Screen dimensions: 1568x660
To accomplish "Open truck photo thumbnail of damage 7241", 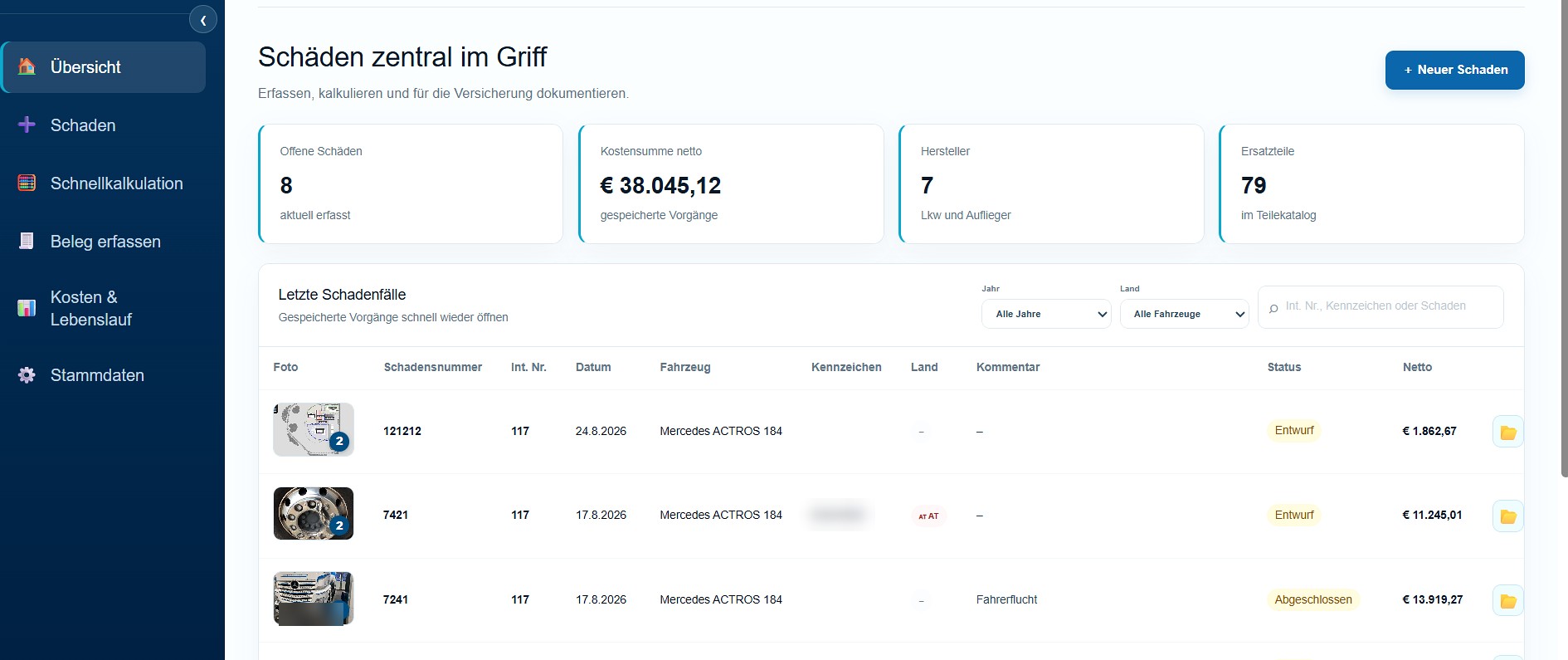I will 314,599.
